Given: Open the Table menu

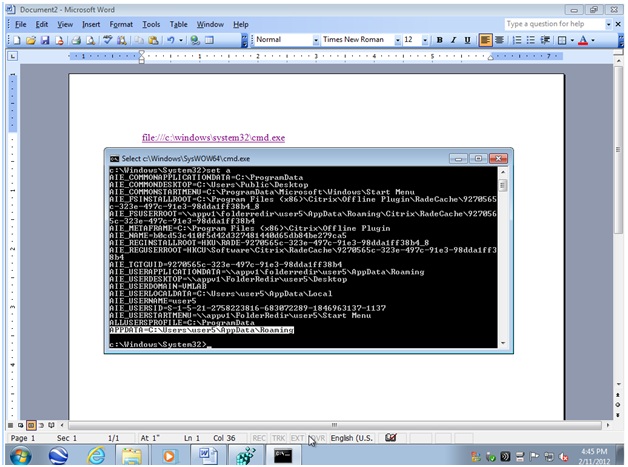Looking at the screenshot, I should point(178,23).
